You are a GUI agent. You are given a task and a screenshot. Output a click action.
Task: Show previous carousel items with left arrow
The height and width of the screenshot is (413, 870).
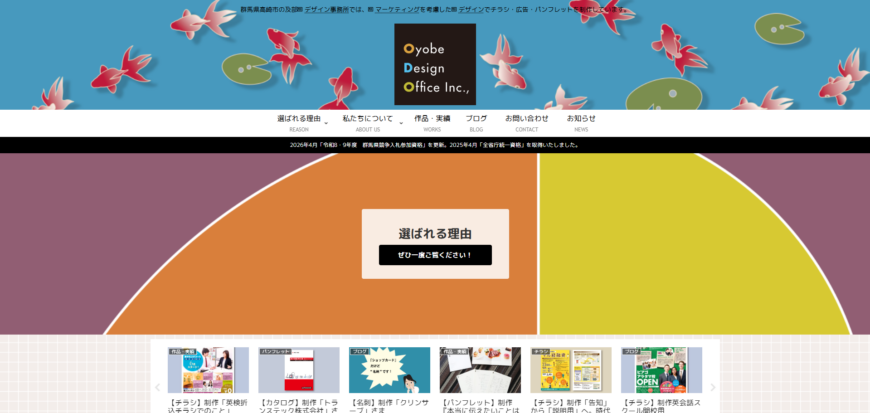(x=158, y=387)
